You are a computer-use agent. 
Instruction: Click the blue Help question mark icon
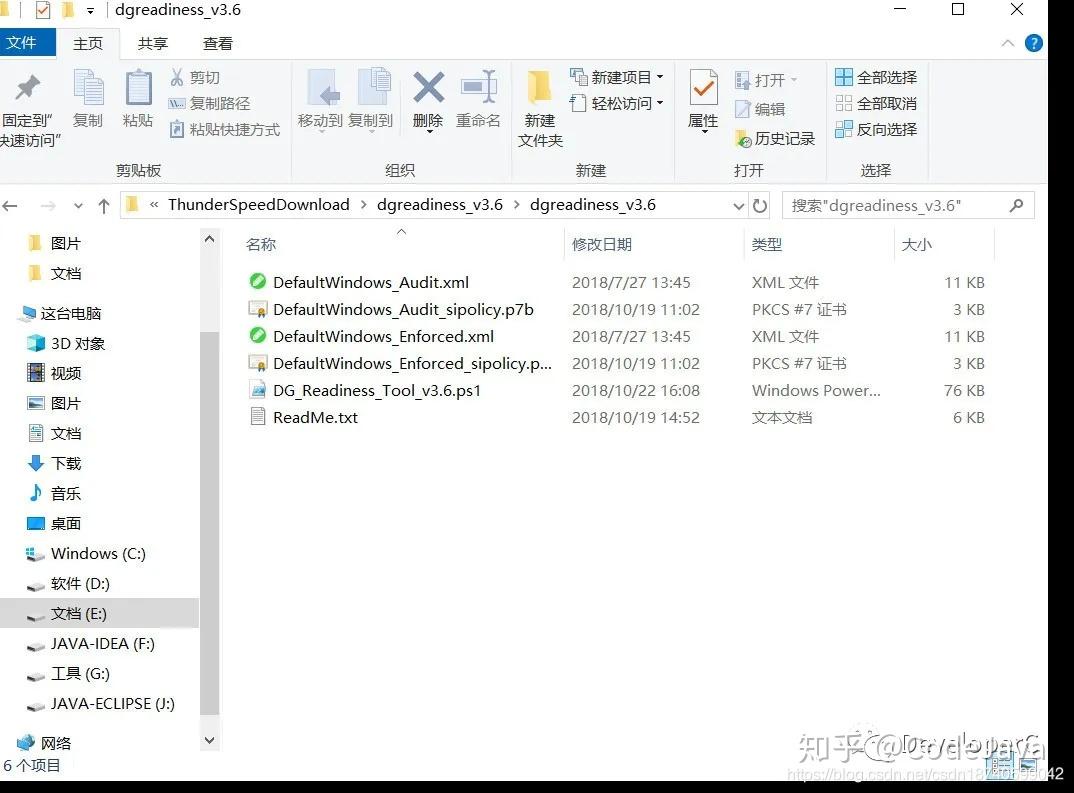pos(1034,43)
